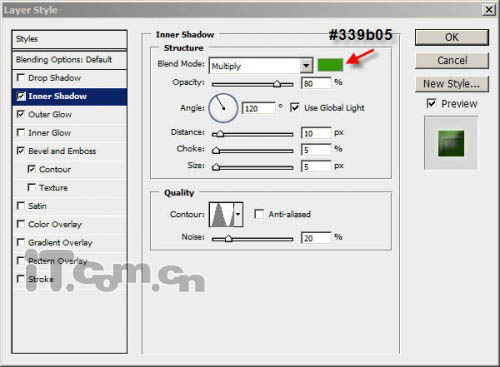Toggle Use Global Light checkbox
The width and height of the screenshot is (500, 367).
[294, 107]
